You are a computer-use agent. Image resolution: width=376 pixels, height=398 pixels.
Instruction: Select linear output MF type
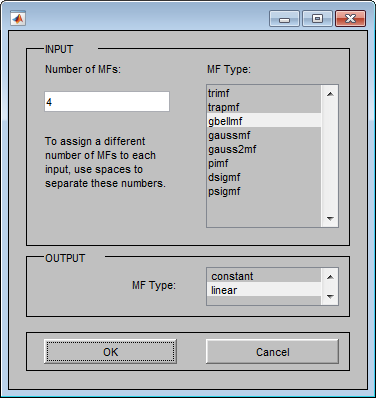(x=264, y=290)
